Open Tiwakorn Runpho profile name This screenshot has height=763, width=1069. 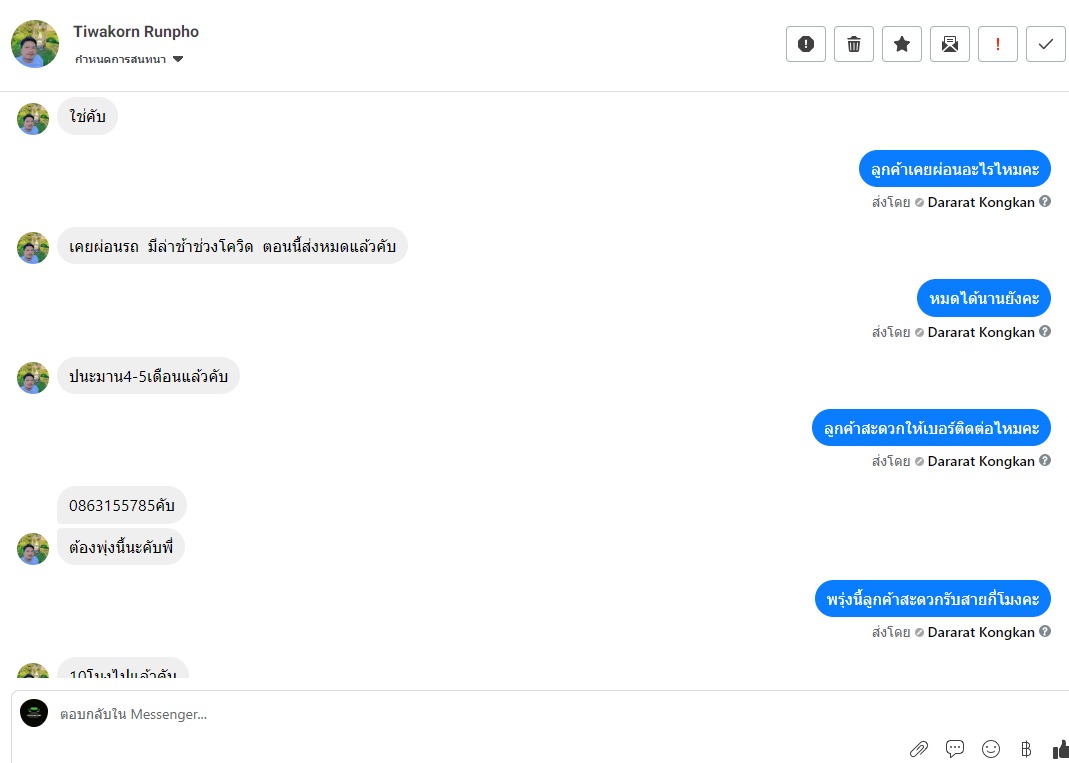tap(136, 32)
